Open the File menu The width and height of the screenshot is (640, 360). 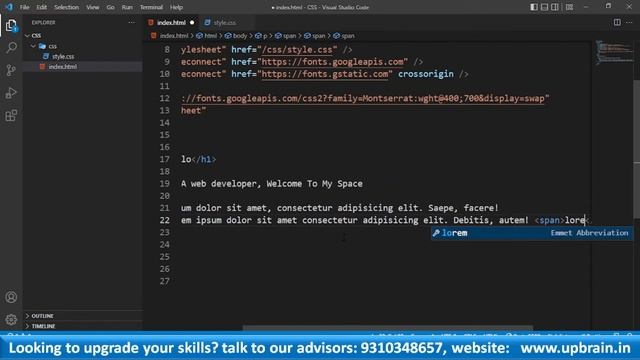click(24, 7)
